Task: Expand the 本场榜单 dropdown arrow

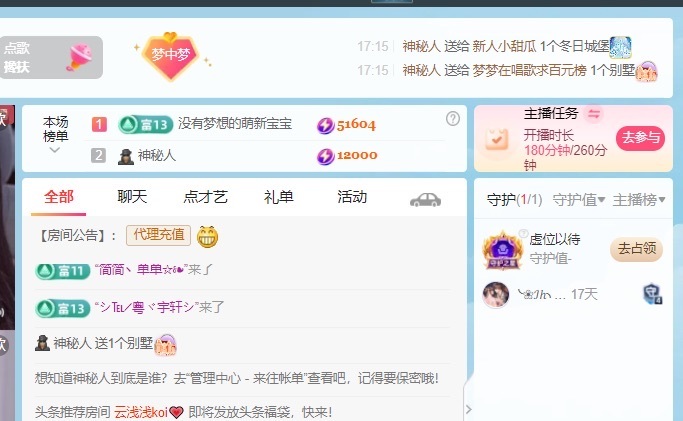Action: coord(54,150)
